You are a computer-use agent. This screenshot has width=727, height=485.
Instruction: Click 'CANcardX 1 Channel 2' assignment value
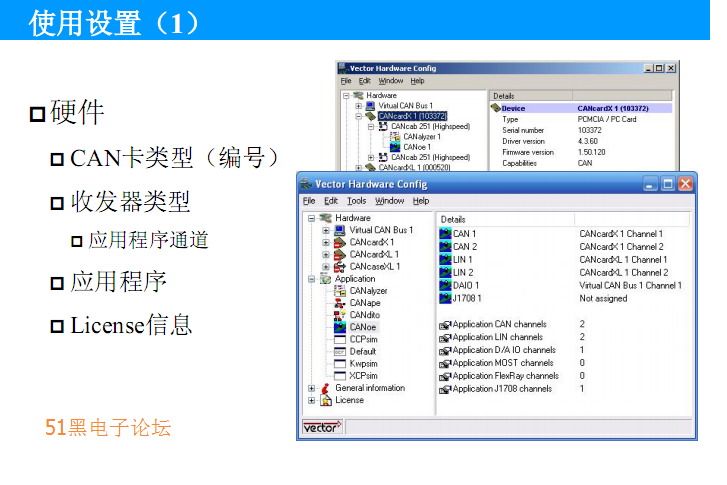click(621, 247)
